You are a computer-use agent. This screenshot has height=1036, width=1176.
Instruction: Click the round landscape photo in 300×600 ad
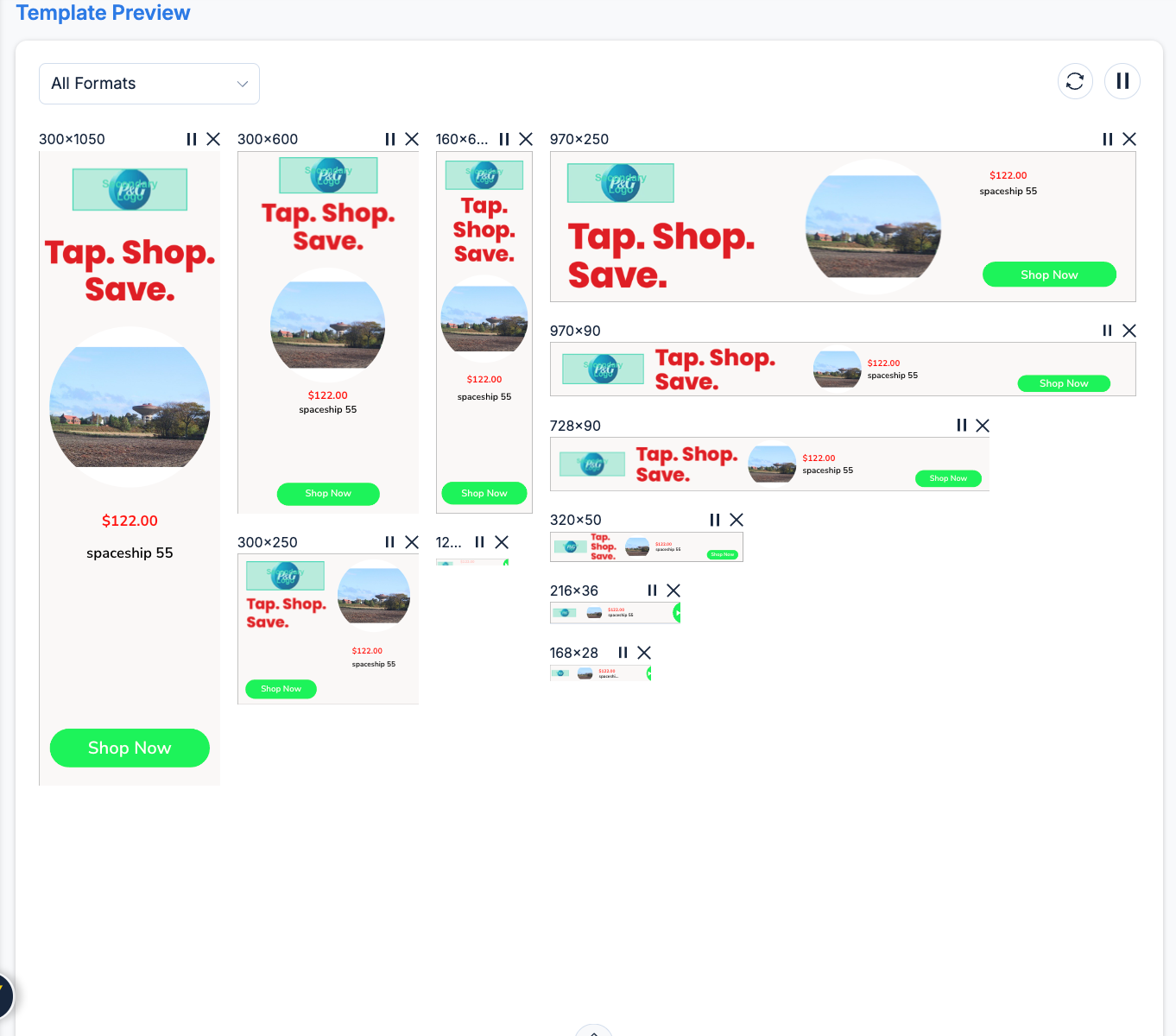(x=328, y=325)
